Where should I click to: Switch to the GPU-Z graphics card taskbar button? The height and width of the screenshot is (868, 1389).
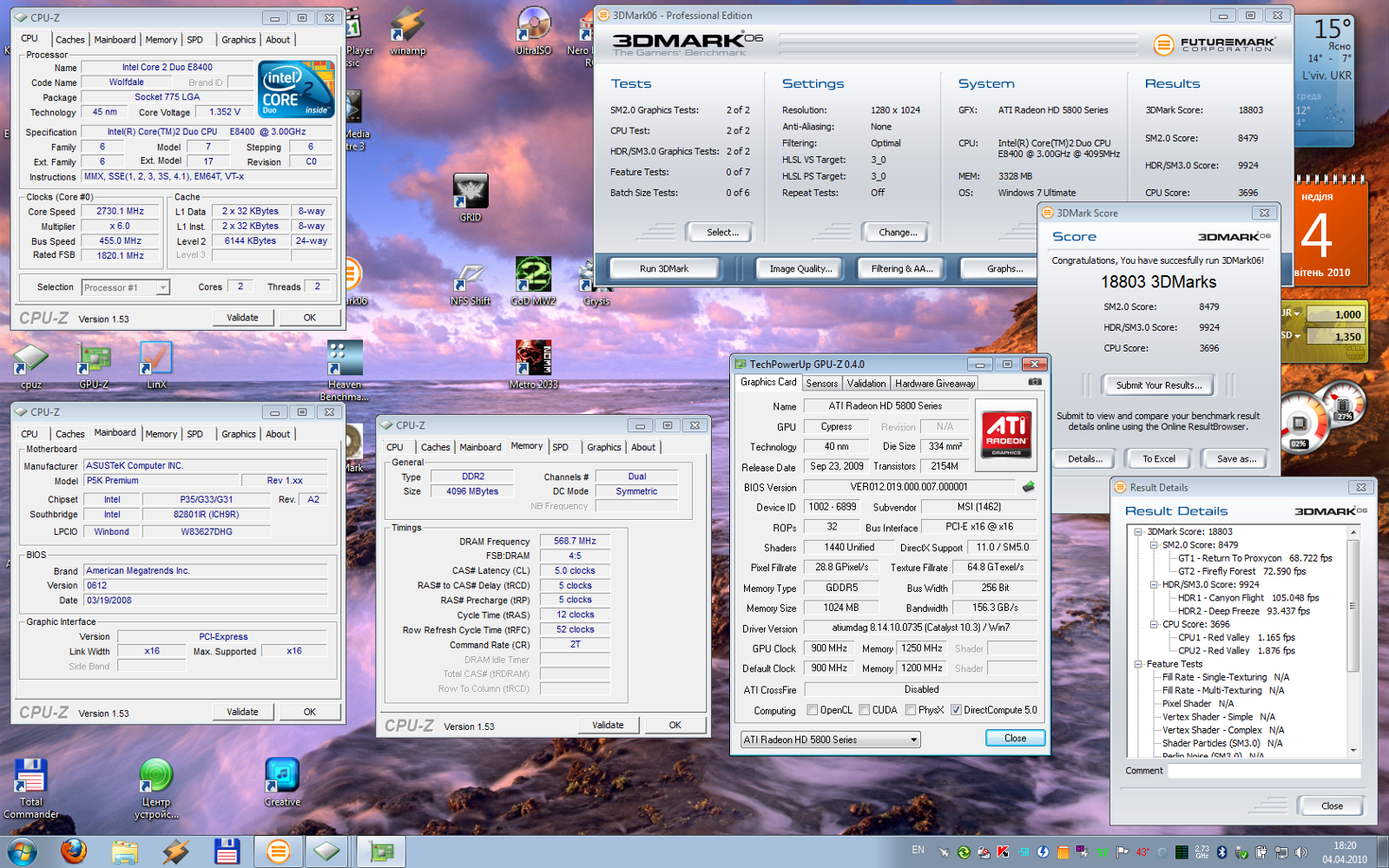coord(381,852)
